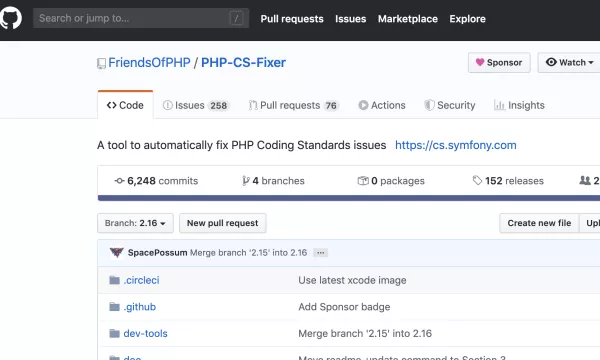
Task: Open the .circleci folder
Action: pyautogui.click(x=141, y=280)
